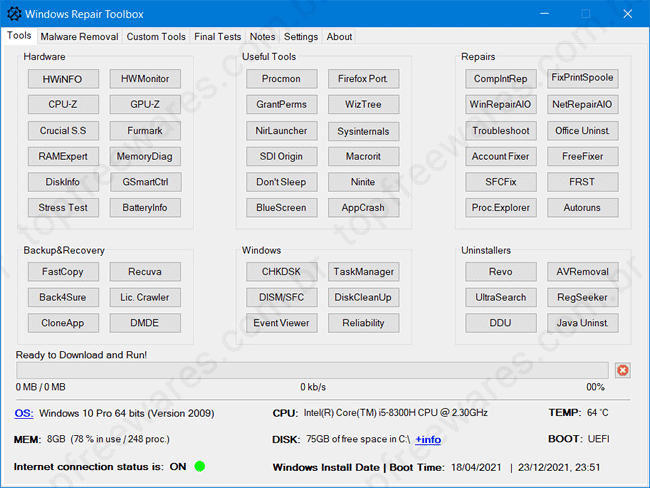Run the CHKDSK Windows tool
This screenshot has width=650, height=488.
pos(281,272)
